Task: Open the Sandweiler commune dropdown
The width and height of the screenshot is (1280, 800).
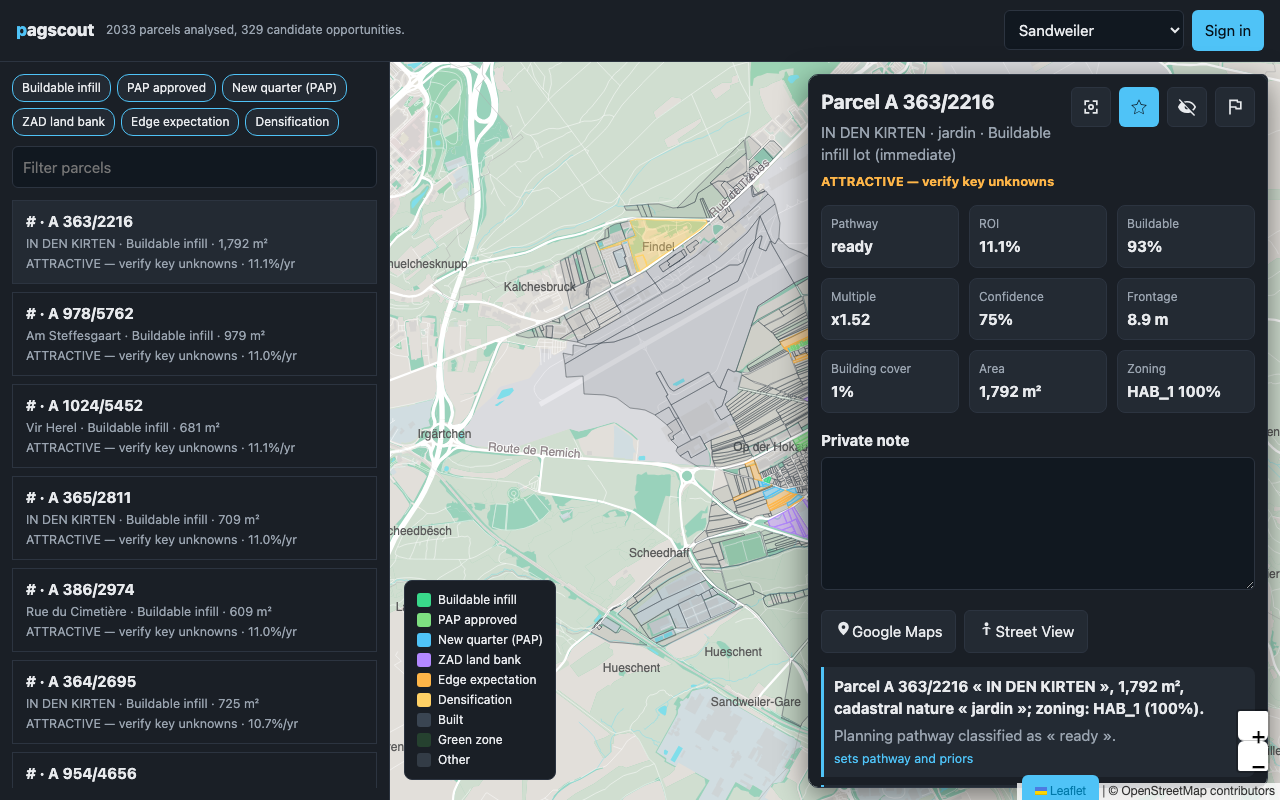Action: click(1094, 30)
